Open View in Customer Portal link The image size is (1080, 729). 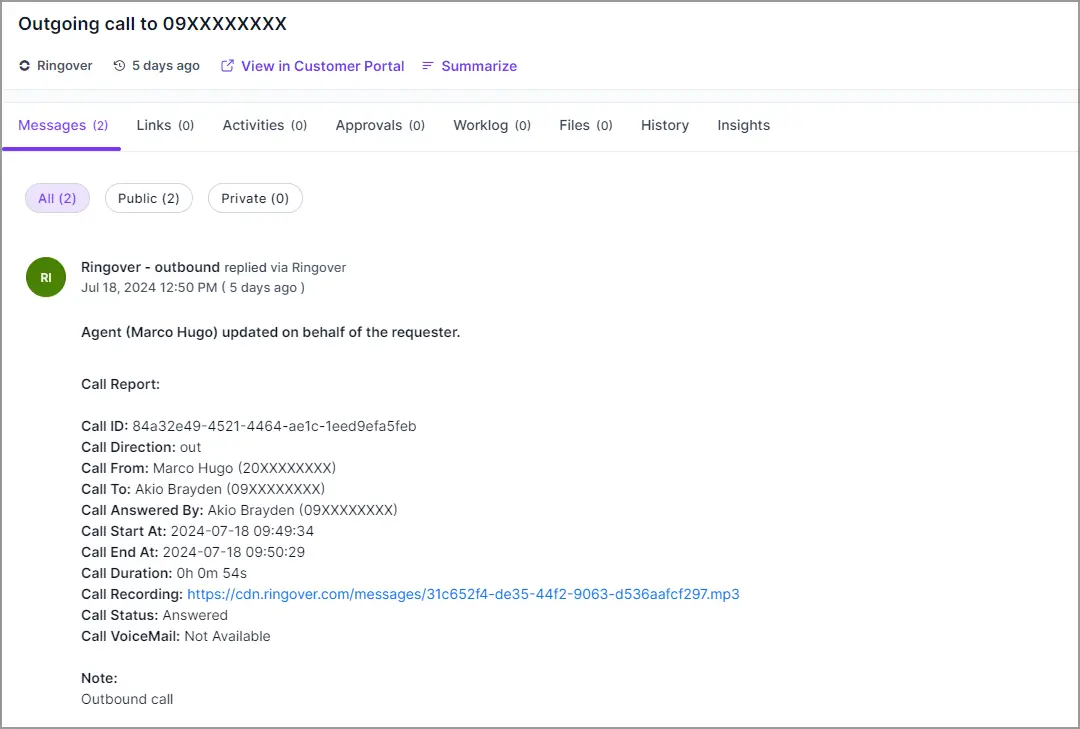pos(322,66)
